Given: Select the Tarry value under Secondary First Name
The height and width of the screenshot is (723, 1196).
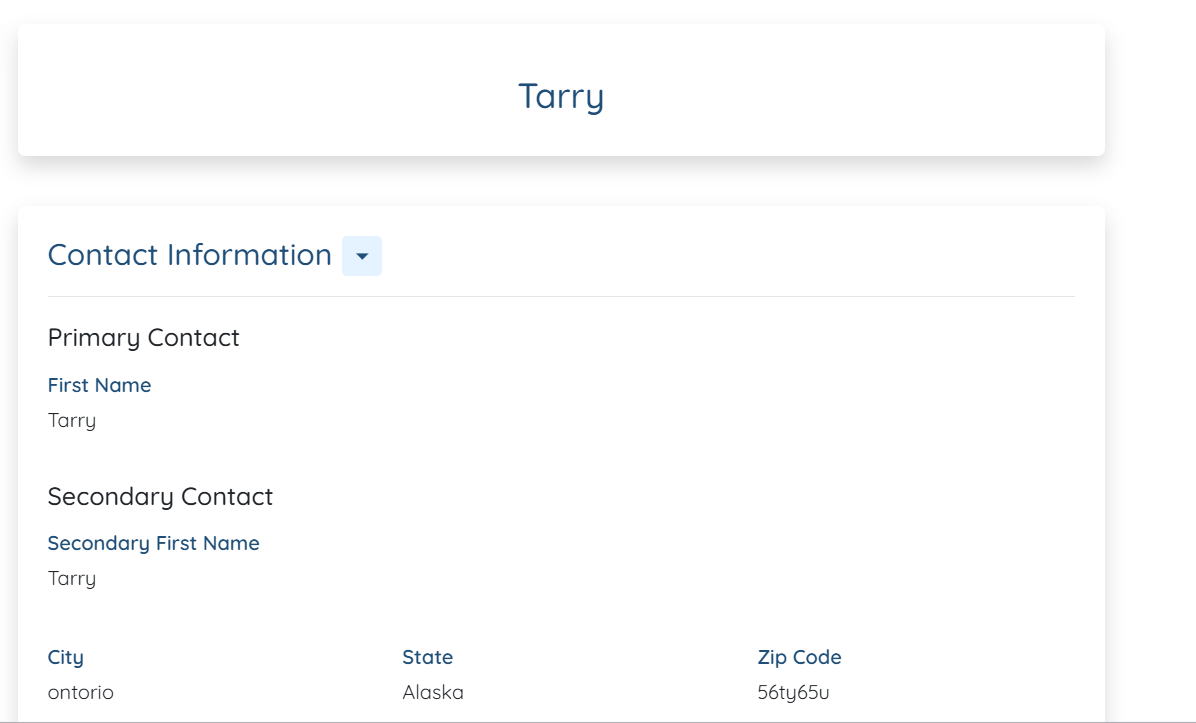Looking at the screenshot, I should 72,578.
